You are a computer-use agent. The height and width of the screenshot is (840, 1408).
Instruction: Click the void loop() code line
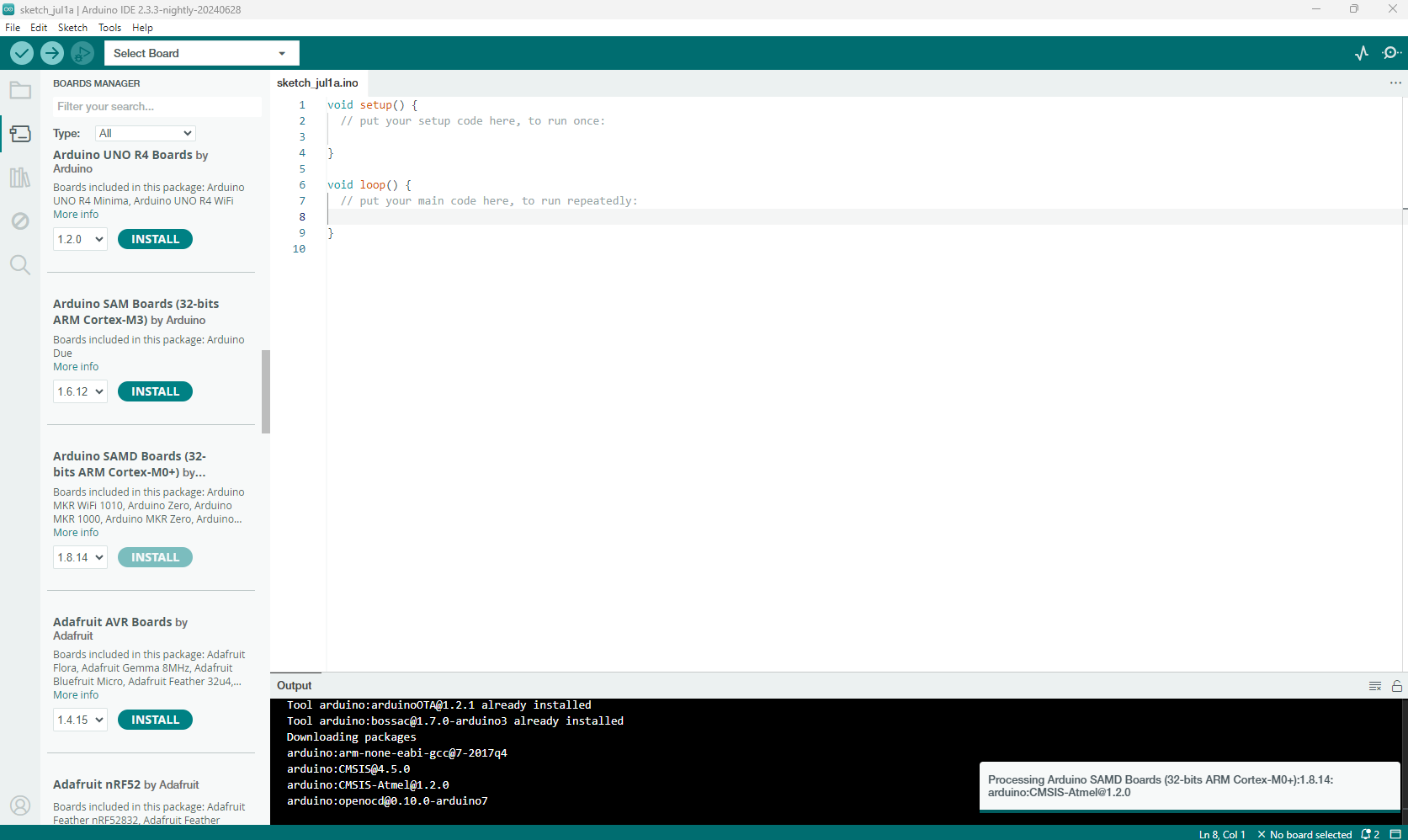[369, 185]
